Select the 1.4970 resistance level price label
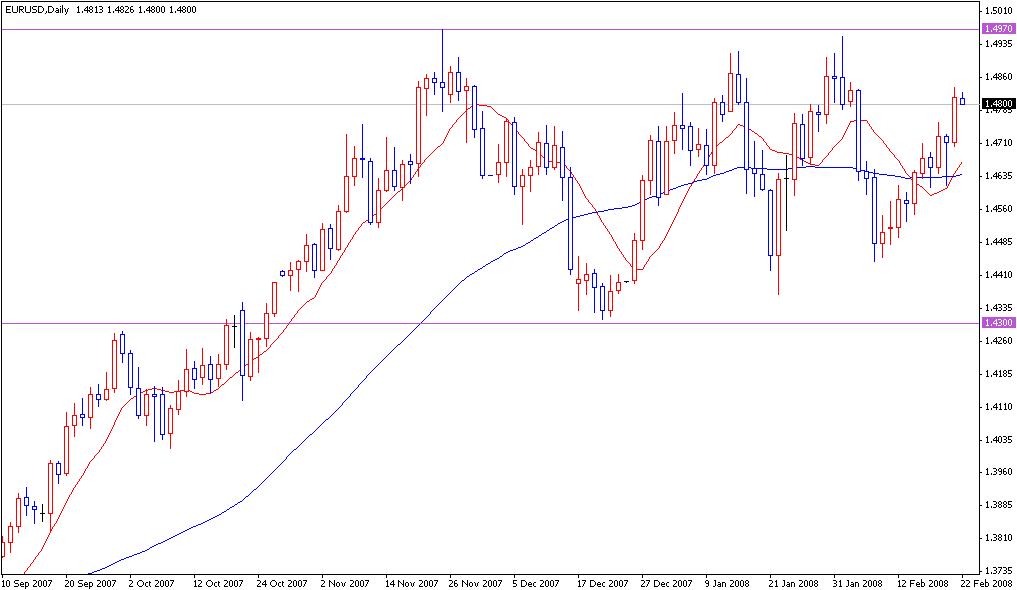1017x590 pixels. point(998,29)
